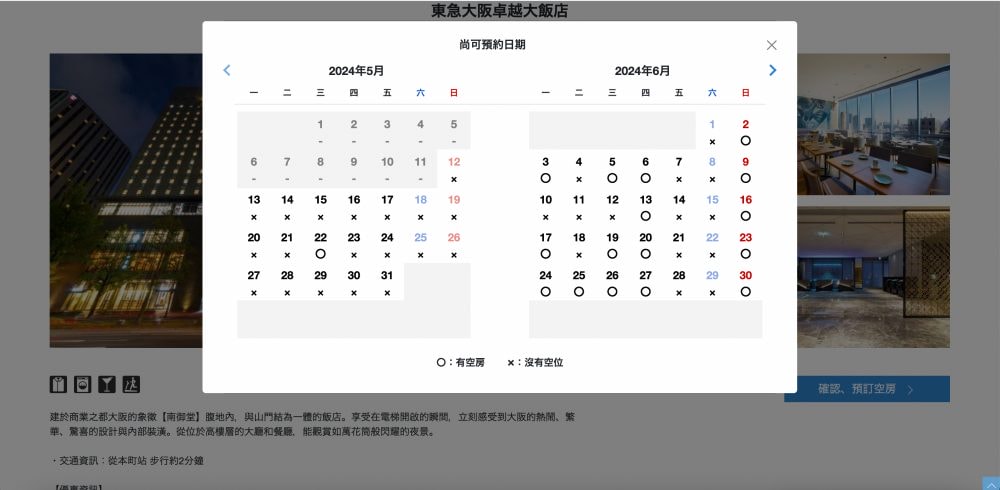The width and height of the screenshot is (1000, 490).
Task: Select June 24 available date
Action: click(545, 283)
